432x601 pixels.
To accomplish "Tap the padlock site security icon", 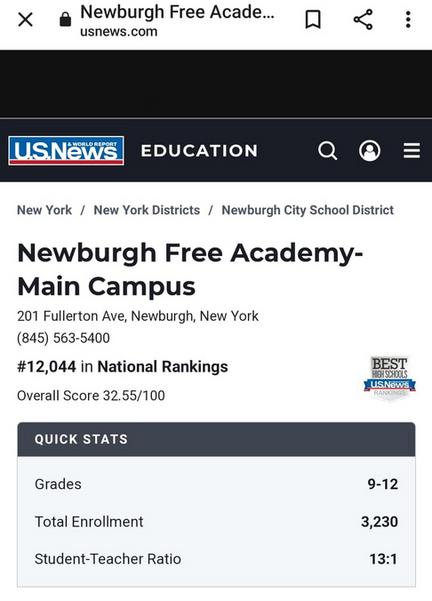I will coord(65,19).
